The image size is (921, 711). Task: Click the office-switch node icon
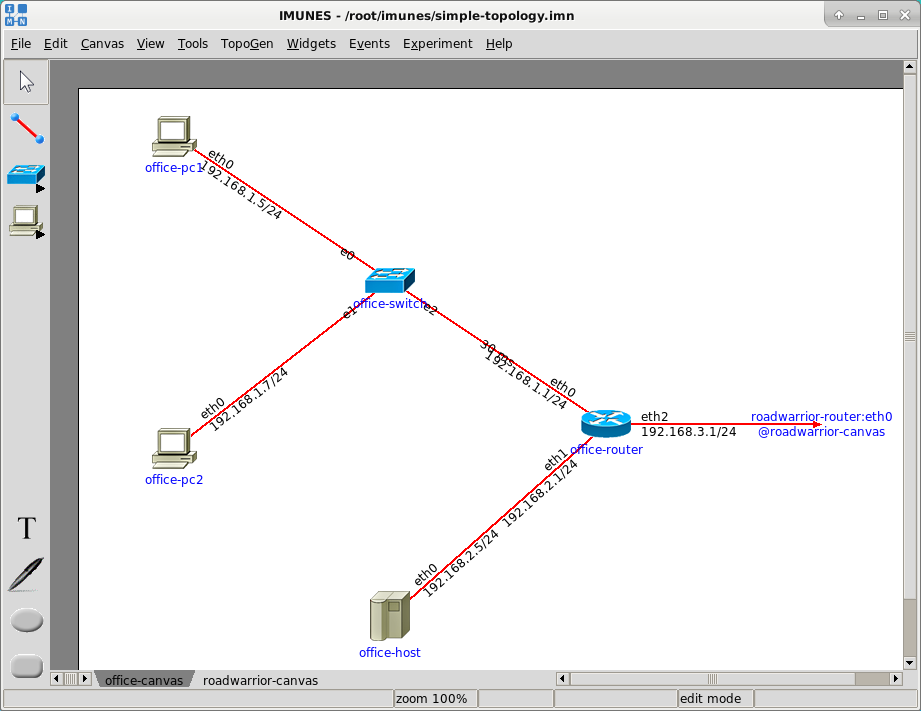389,280
